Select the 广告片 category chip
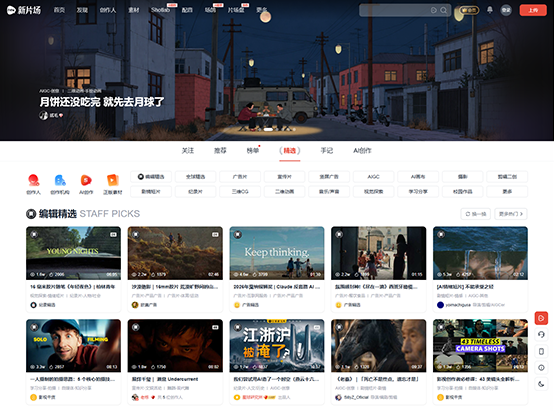 (x=240, y=177)
